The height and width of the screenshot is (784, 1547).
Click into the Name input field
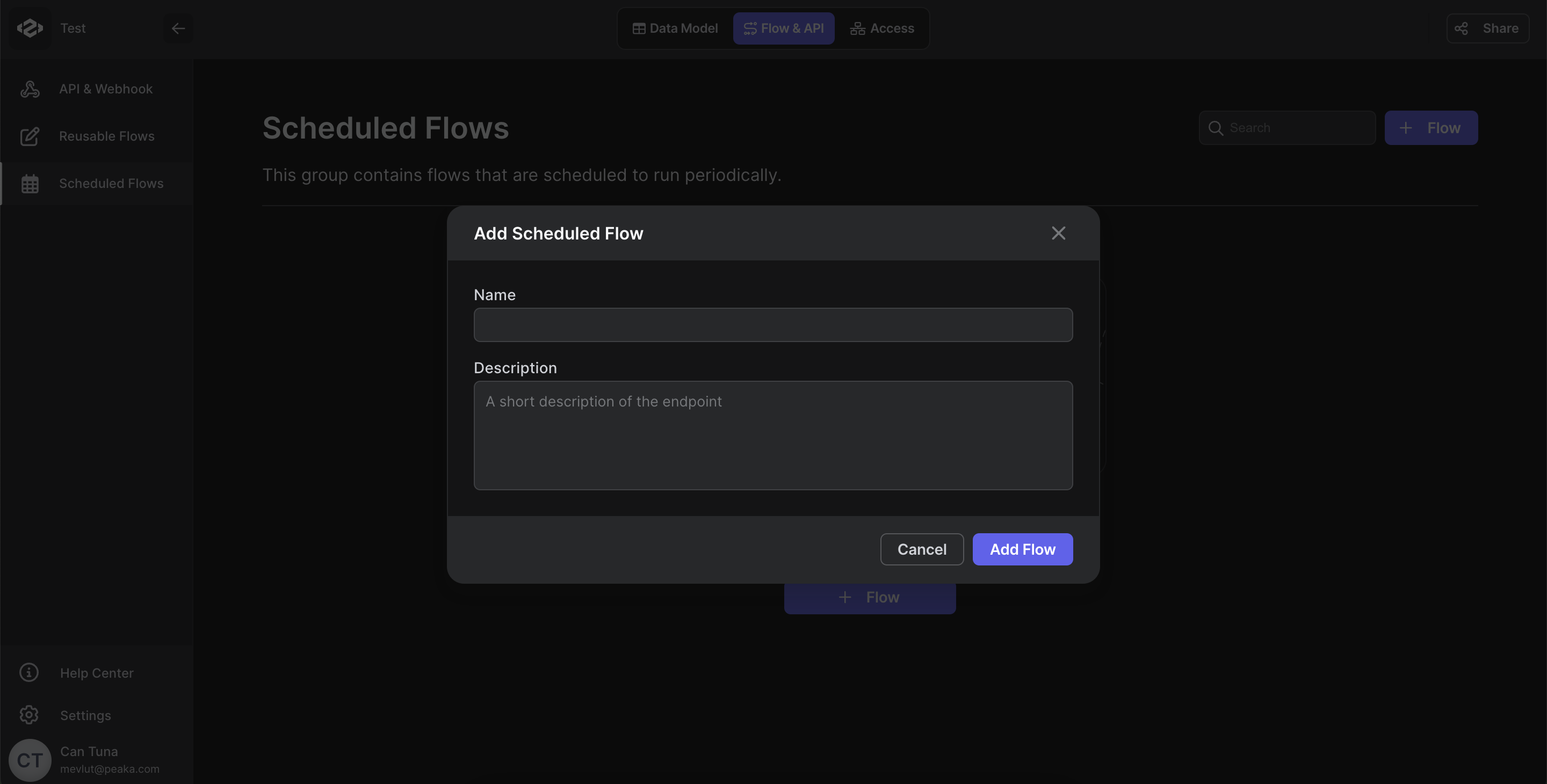(x=773, y=325)
